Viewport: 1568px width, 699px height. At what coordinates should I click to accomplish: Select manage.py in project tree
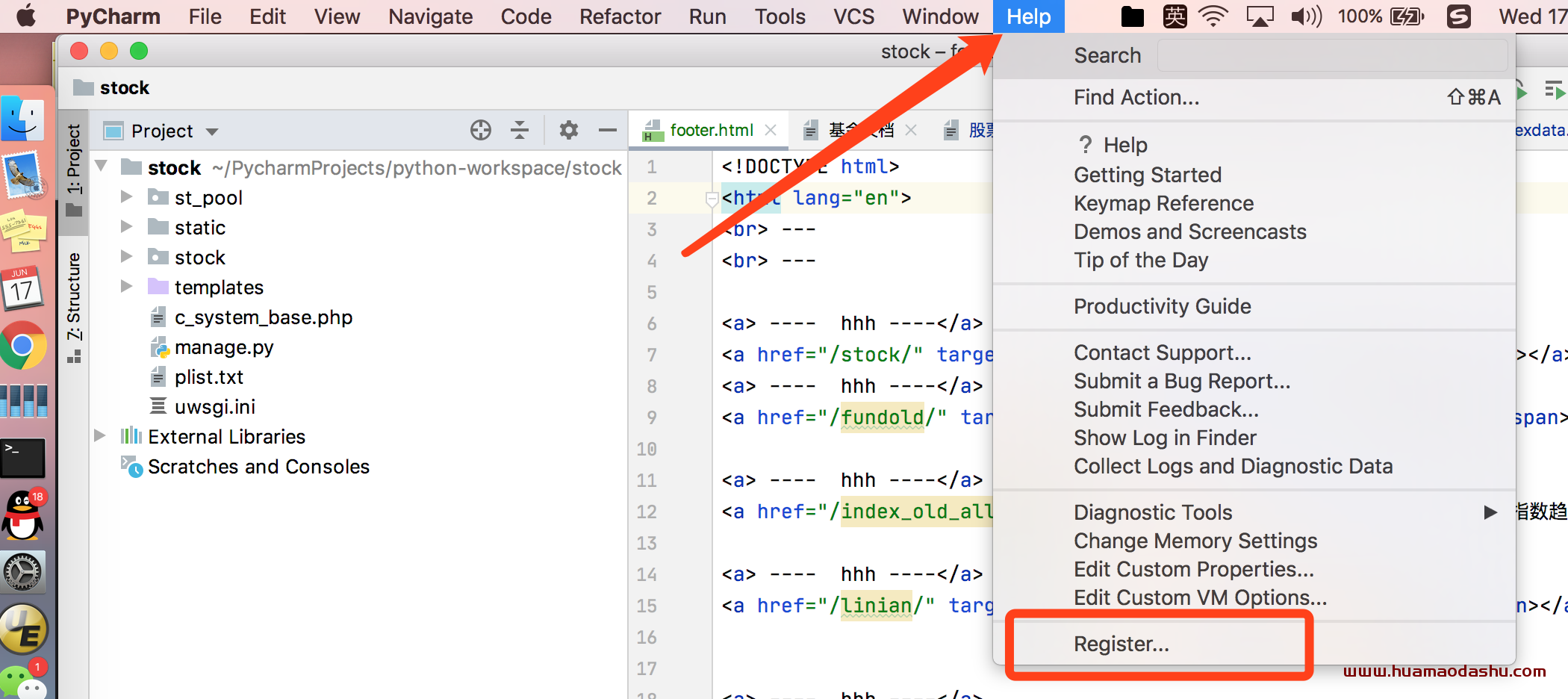point(224,347)
